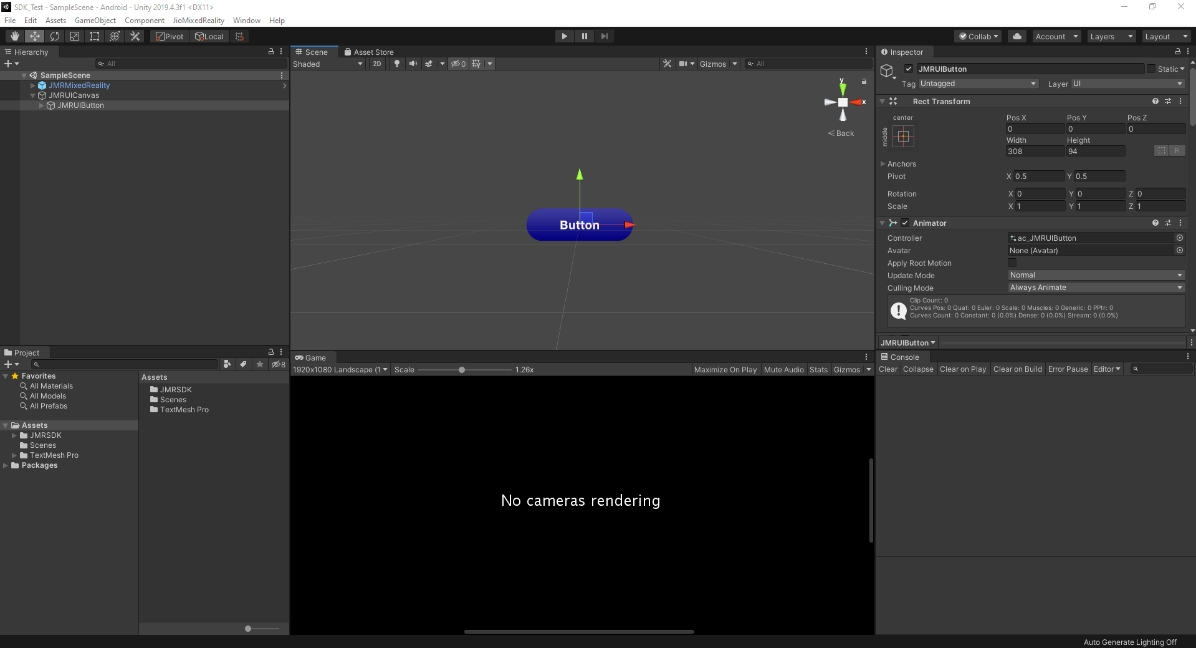This screenshot has width=1196, height=648.
Task: Check the Static checkbox for JMRUIButton
Action: pyautogui.click(x=1151, y=69)
